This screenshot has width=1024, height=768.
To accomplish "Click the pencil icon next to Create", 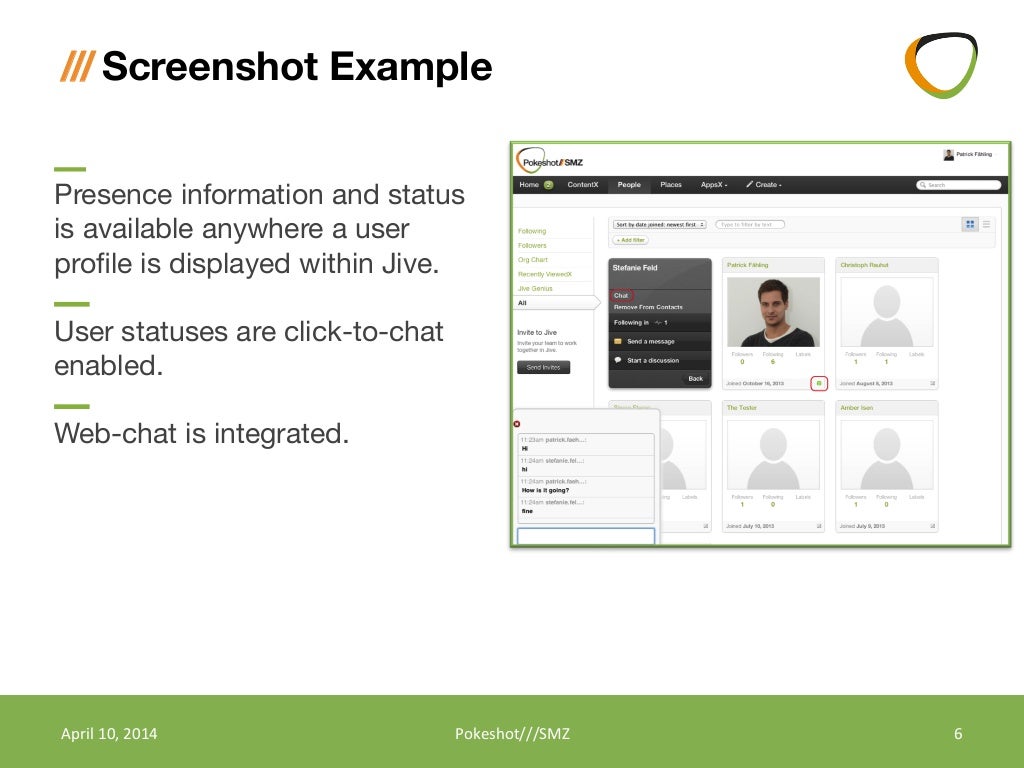I will 749,185.
